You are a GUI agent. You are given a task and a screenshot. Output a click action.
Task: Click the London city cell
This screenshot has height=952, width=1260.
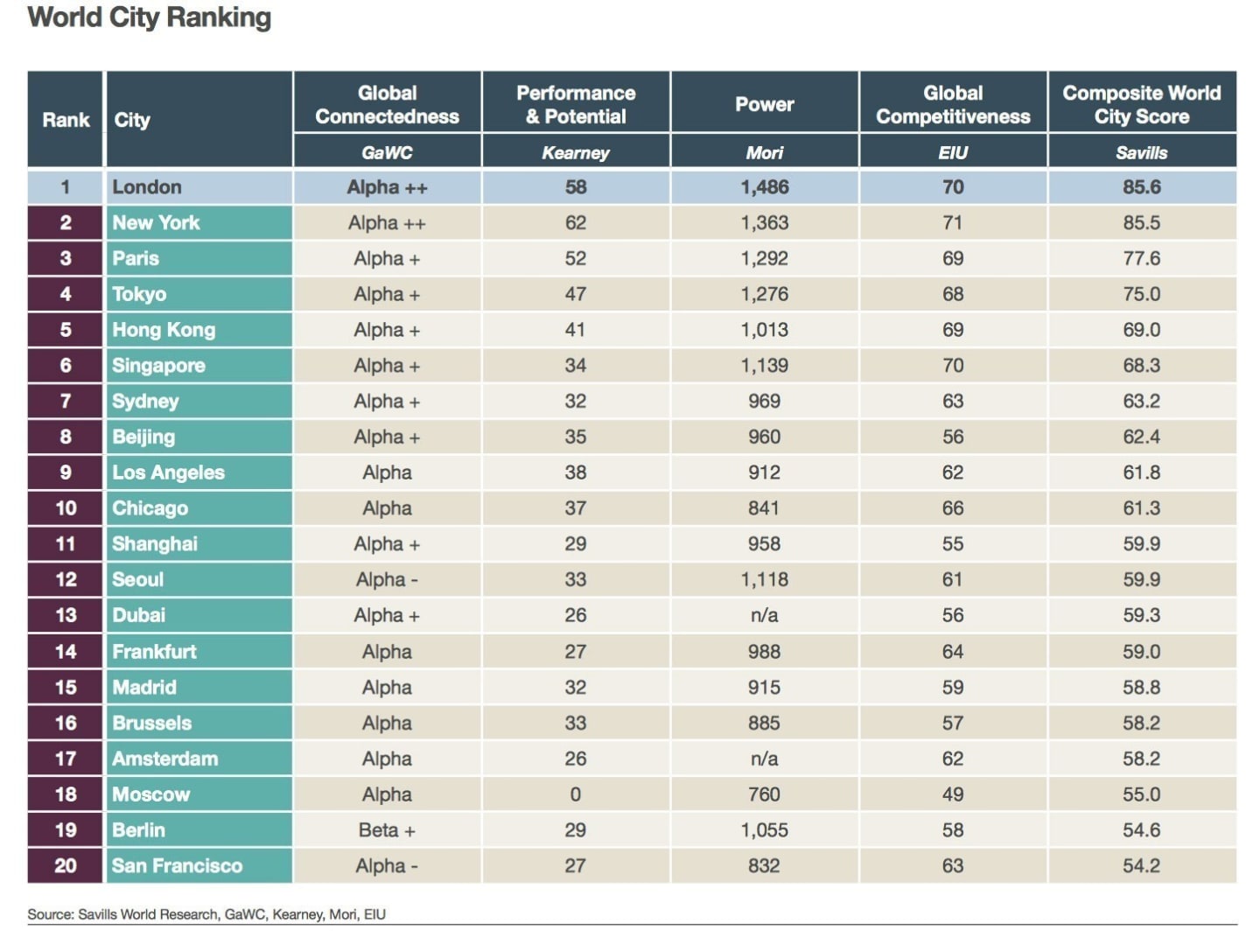[x=199, y=186]
